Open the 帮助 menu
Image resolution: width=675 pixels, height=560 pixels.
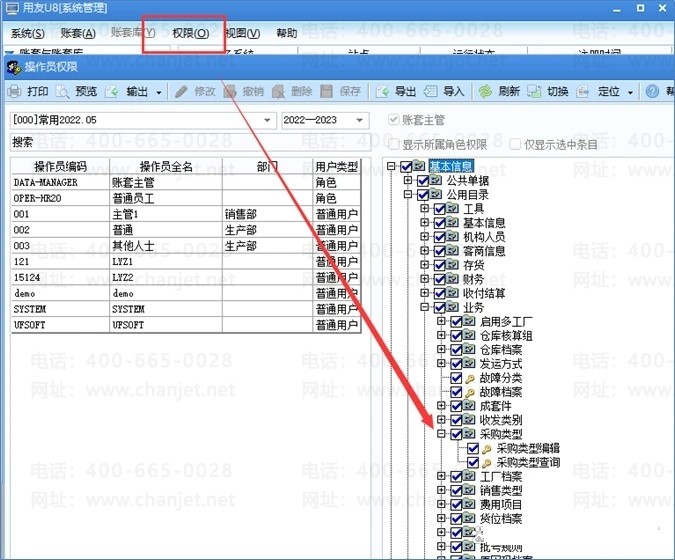click(287, 33)
